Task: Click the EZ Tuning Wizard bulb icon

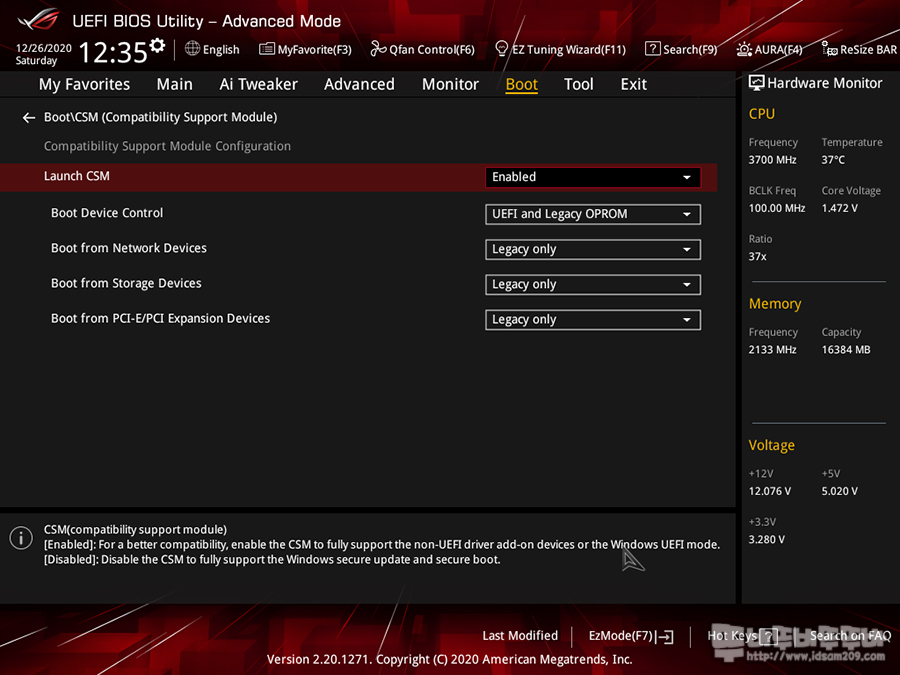Action: pos(501,49)
